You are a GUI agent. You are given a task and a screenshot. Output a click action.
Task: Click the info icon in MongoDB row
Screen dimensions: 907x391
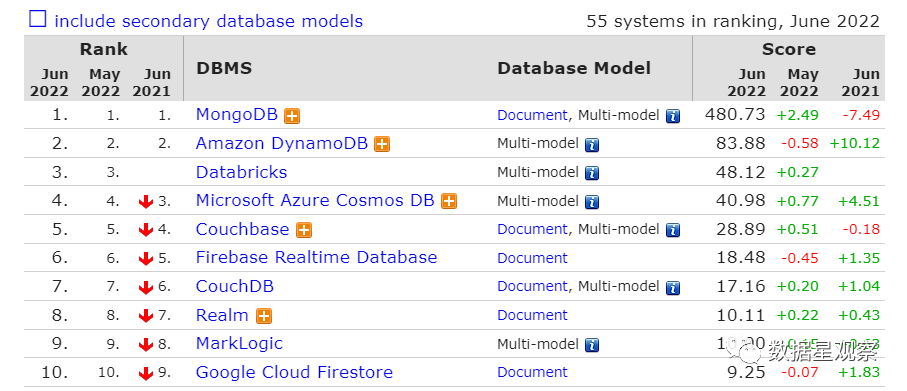[672, 116]
